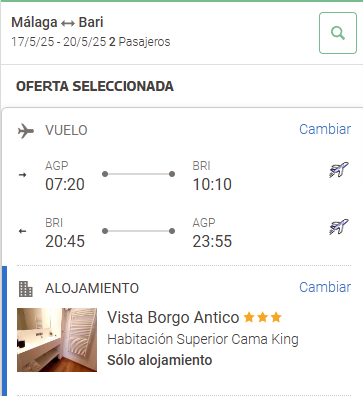This screenshot has height=396, width=363.
Task: Select the 07:20 AGP departure time
Action: pos(65,184)
